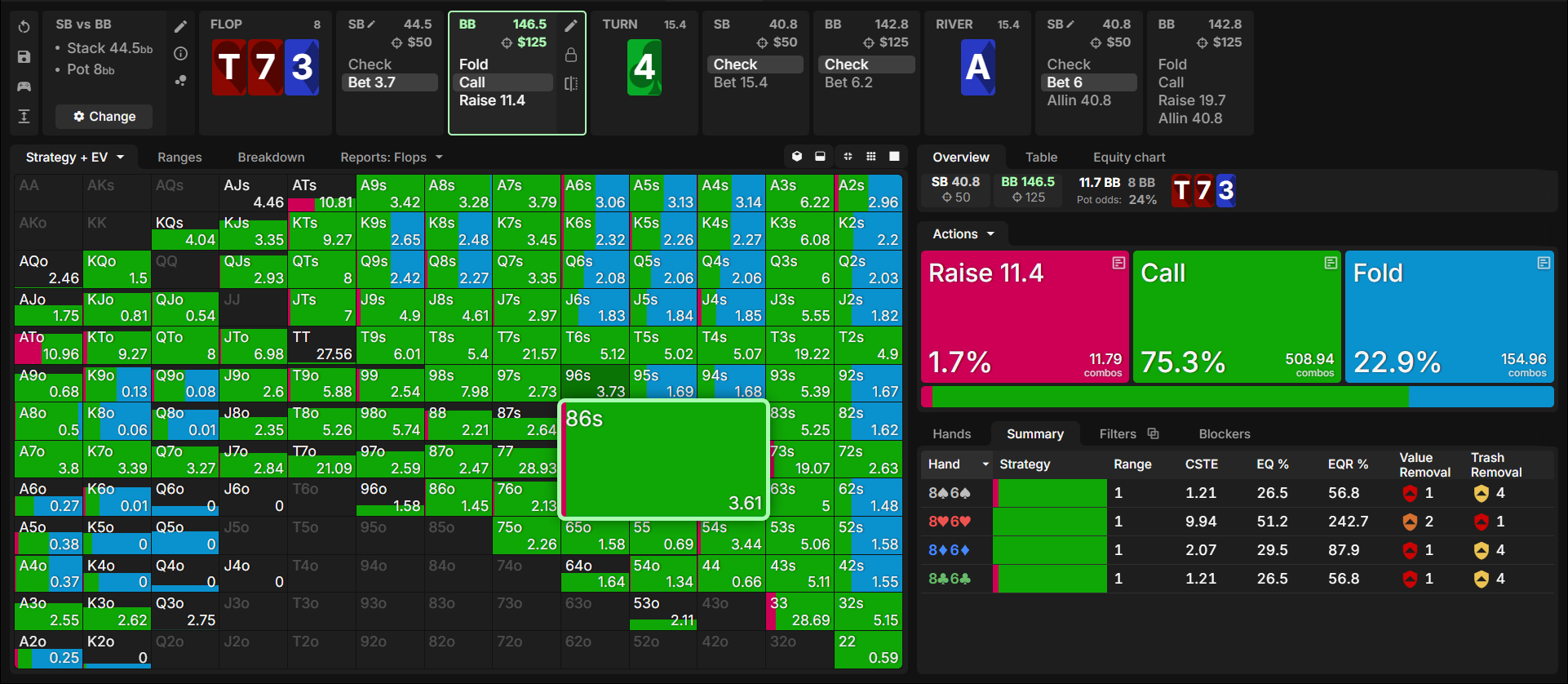Click the blue river card A
1568x684 pixels.
tap(977, 67)
